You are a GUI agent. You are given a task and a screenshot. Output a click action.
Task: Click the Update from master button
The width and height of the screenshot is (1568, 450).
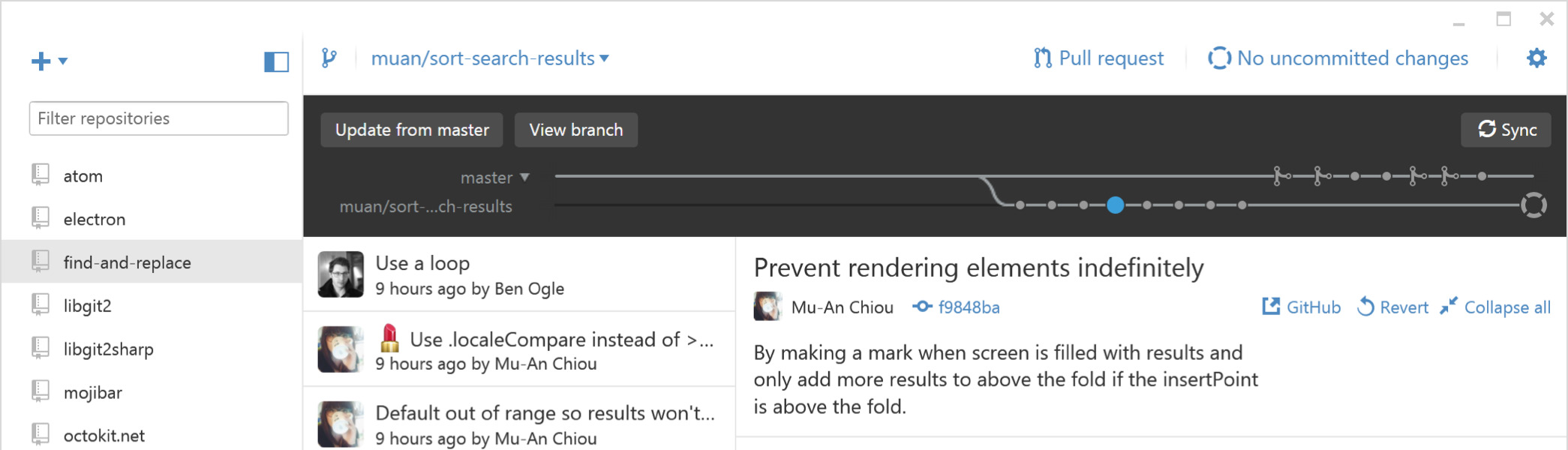pyautogui.click(x=411, y=130)
